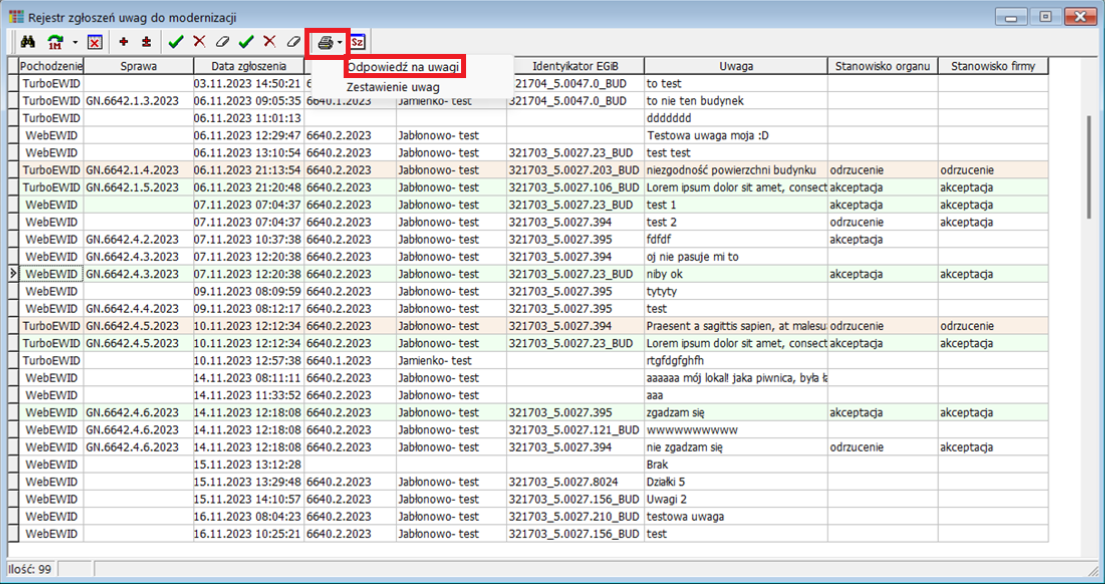Image resolution: width=1105 pixels, height=584 pixels.
Task: Click the red plus add icon
Action: tap(124, 43)
